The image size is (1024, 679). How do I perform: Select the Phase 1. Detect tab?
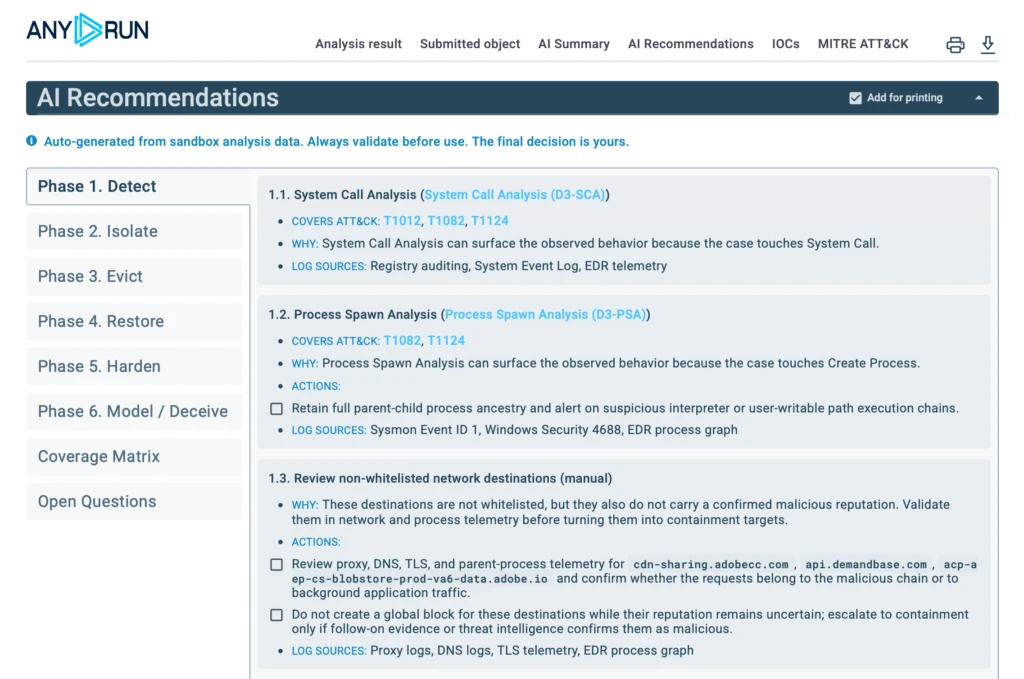pos(138,187)
